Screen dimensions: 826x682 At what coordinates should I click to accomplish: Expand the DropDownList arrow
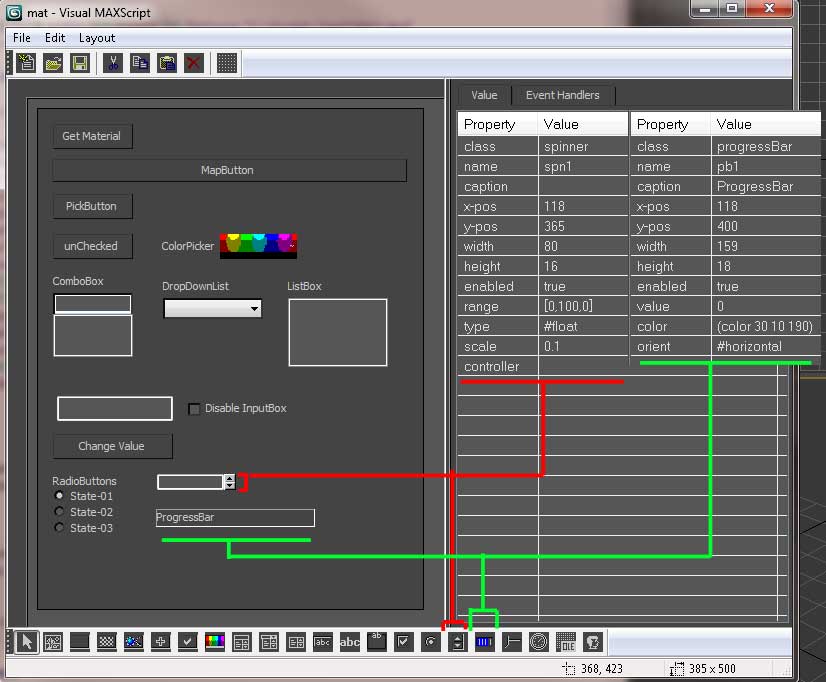[x=254, y=309]
